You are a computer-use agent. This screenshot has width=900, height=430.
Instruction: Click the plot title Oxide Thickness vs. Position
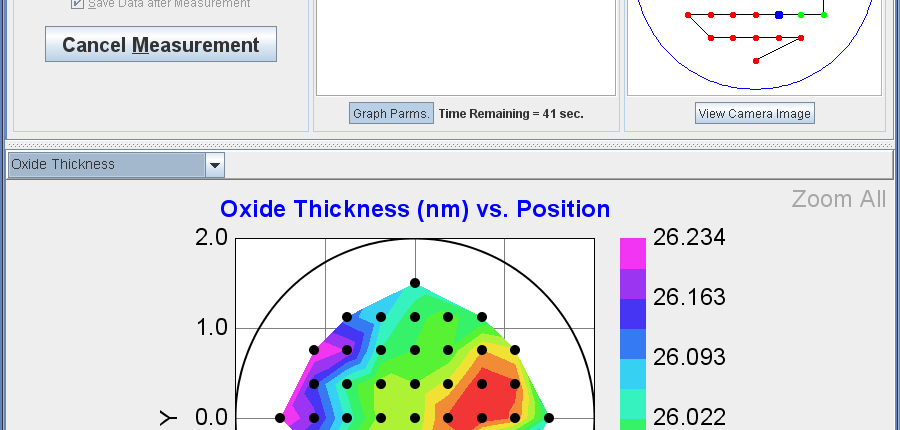click(415, 209)
